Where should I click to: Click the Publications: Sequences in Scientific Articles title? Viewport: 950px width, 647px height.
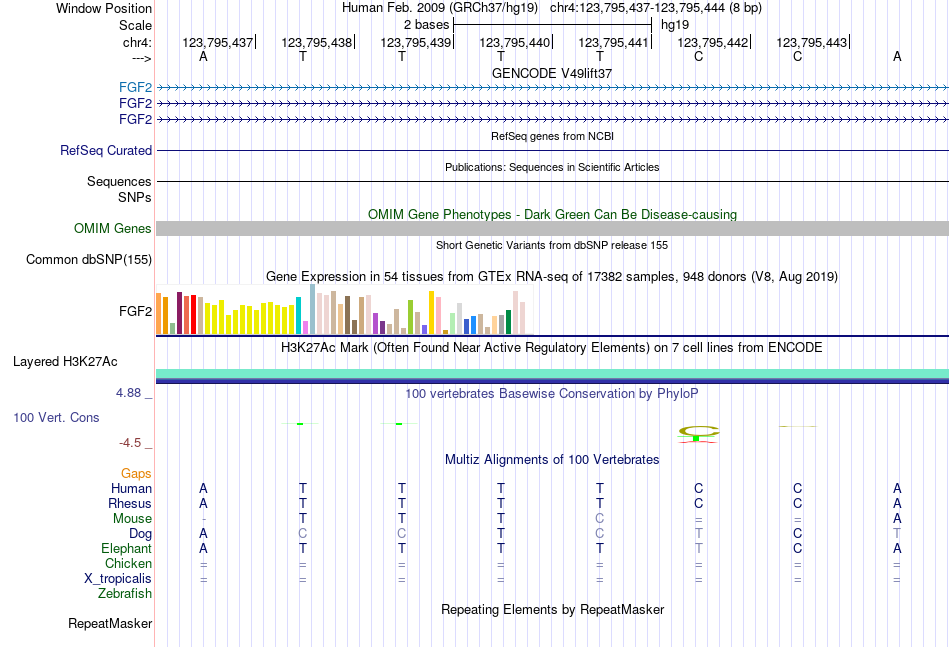coord(552,167)
